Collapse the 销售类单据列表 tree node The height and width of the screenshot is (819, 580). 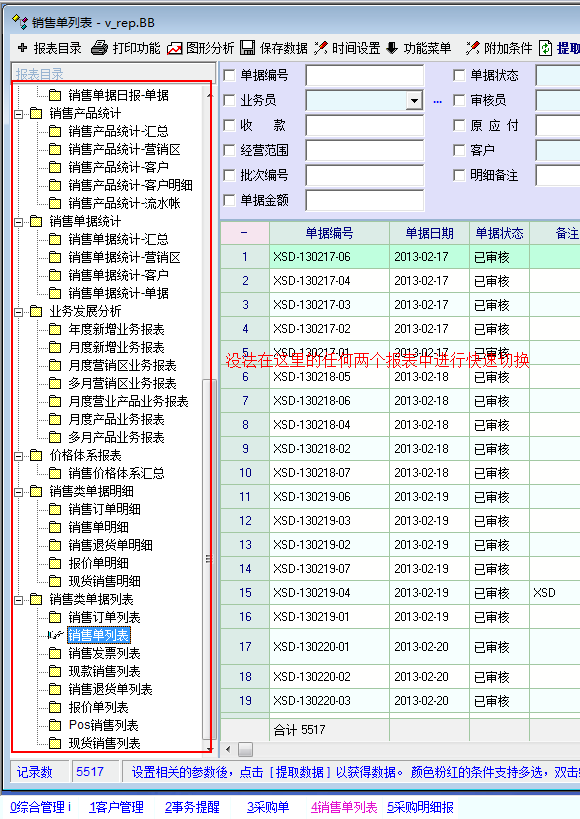click(19, 600)
